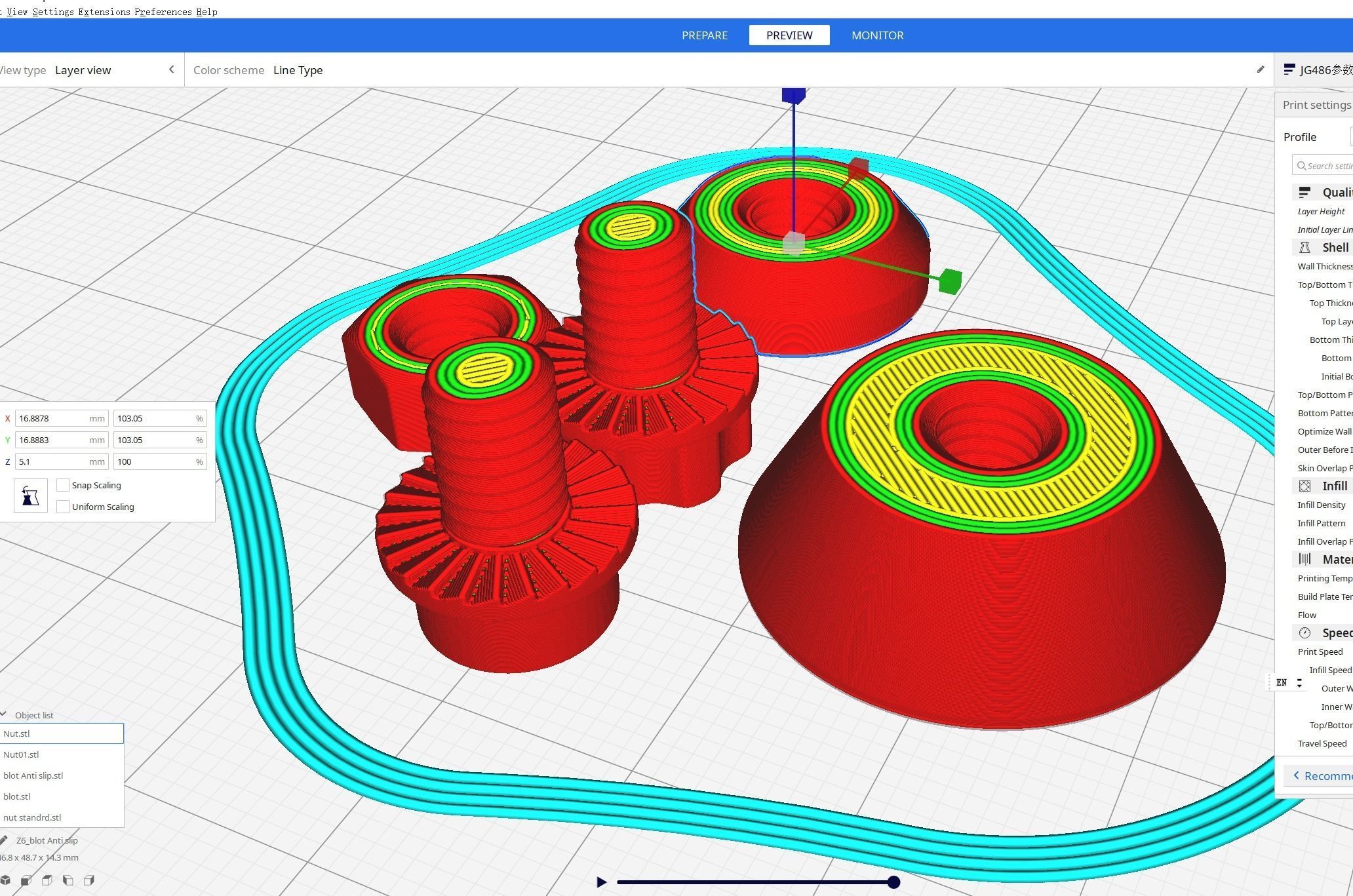This screenshot has width=1353, height=896.
Task: Switch to the top view camera icon
Action: pos(46,880)
